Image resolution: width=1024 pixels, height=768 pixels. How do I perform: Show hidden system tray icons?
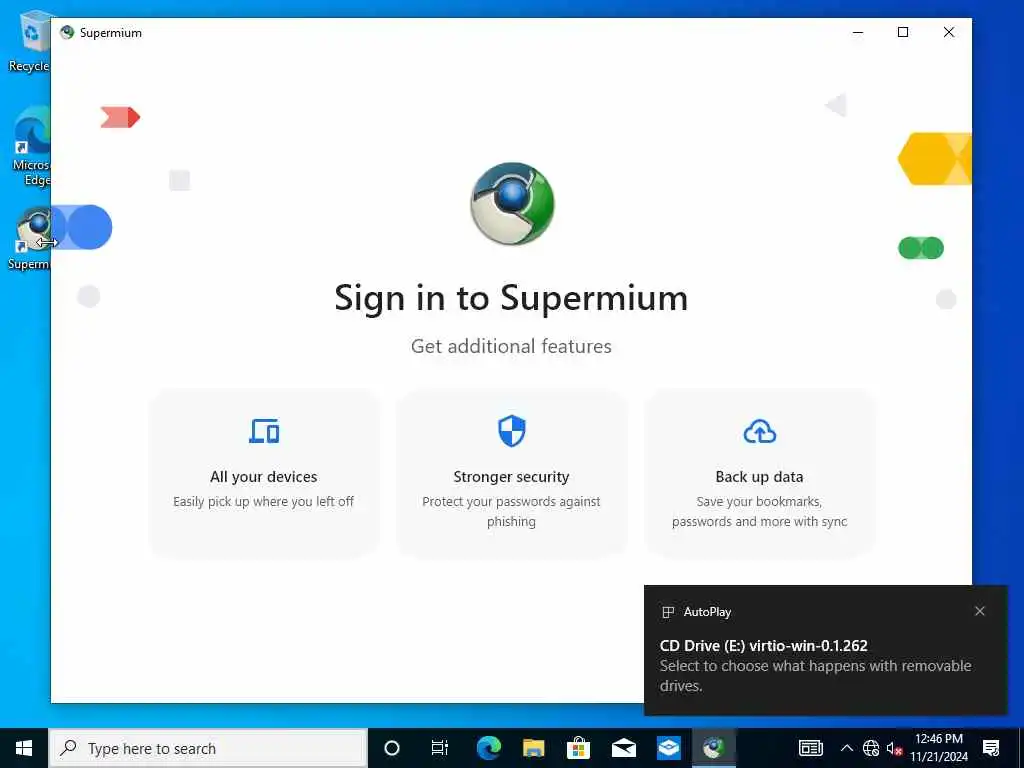(x=846, y=748)
